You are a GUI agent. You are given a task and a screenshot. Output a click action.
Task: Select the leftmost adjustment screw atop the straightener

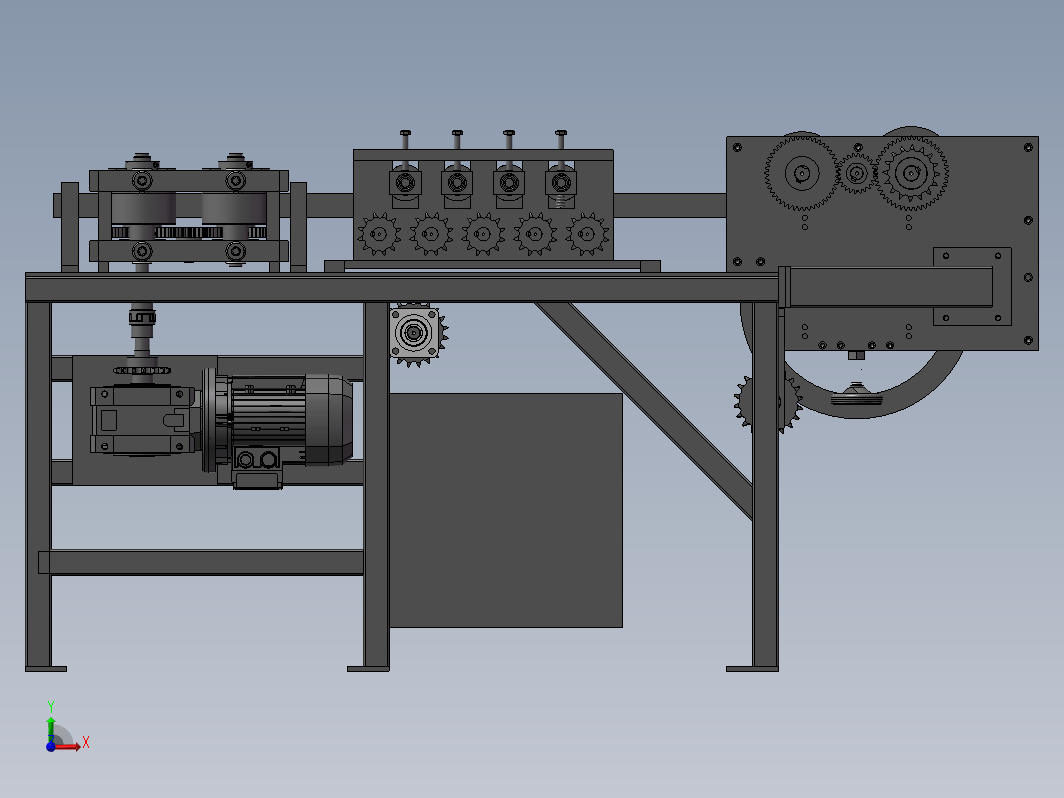(405, 141)
